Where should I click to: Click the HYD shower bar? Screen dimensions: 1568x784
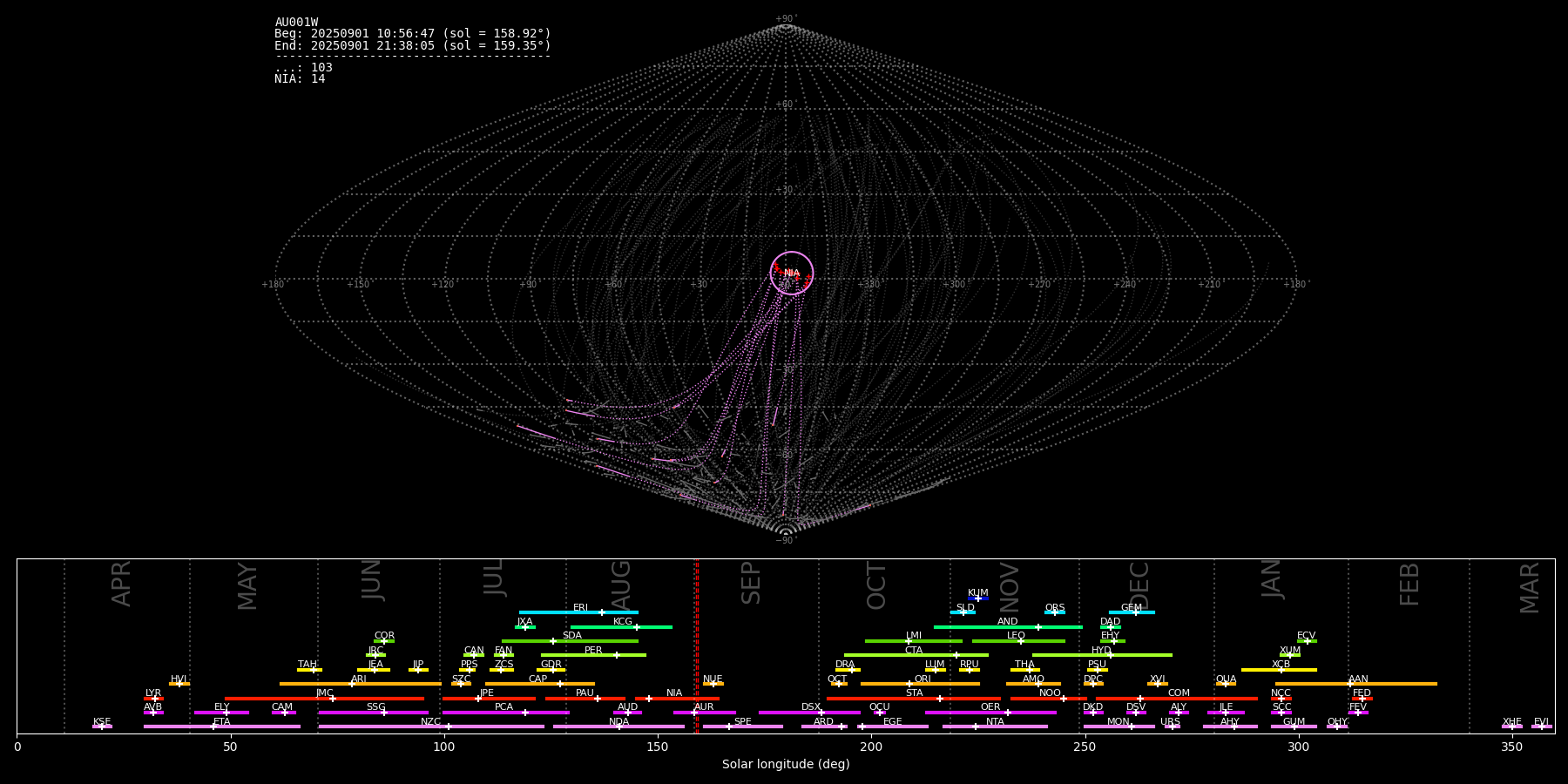point(1102,655)
